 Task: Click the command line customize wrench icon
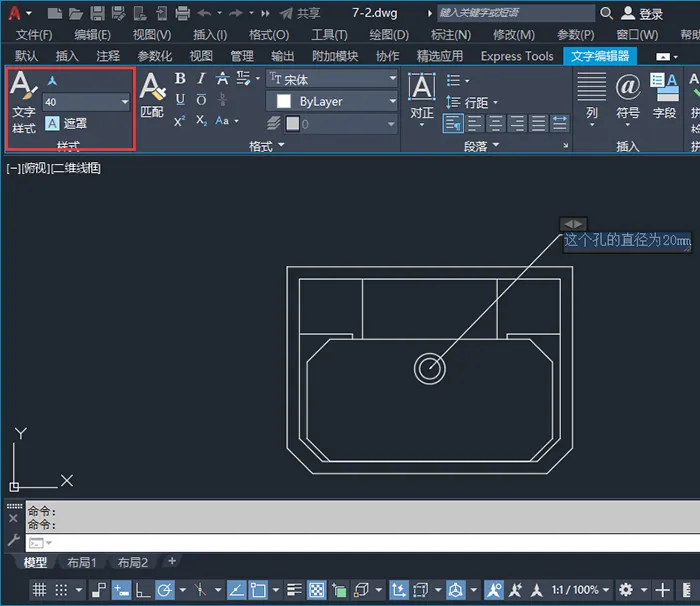coord(13,540)
